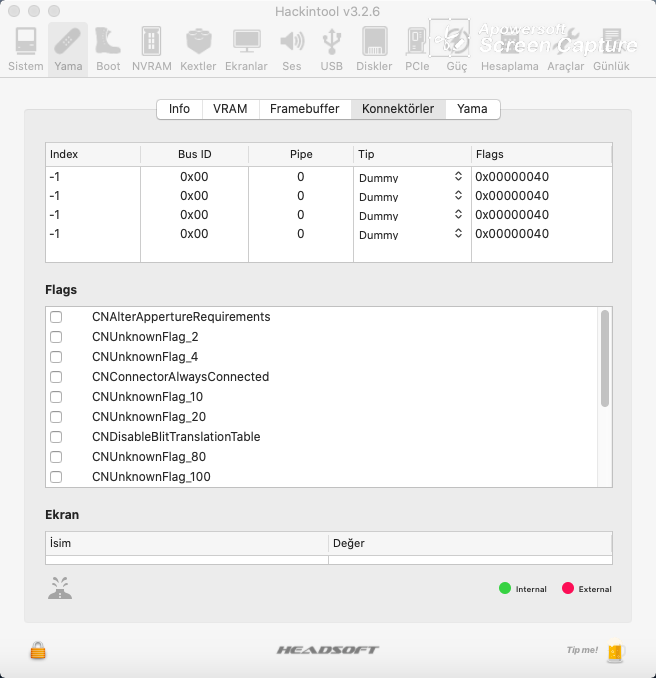656x678 pixels.
Task: Click the Flags column header
Action: [540, 154]
